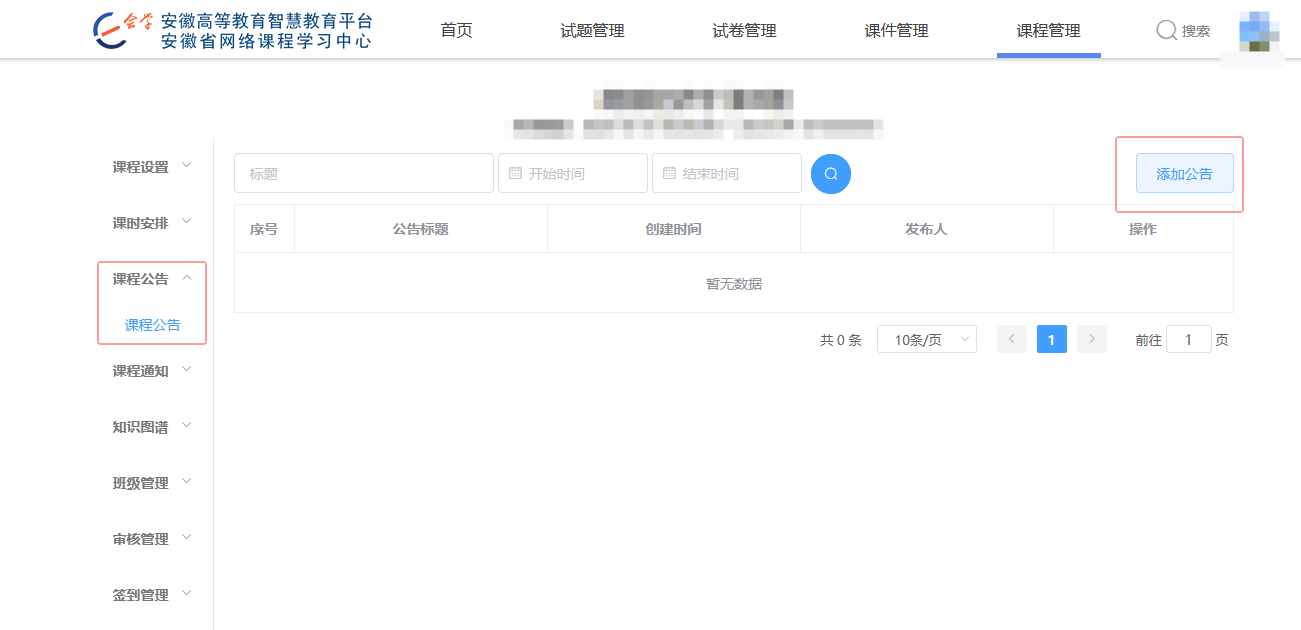The height and width of the screenshot is (630, 1301).
Task: Click the next page arrow
Action: (1091, 340)
